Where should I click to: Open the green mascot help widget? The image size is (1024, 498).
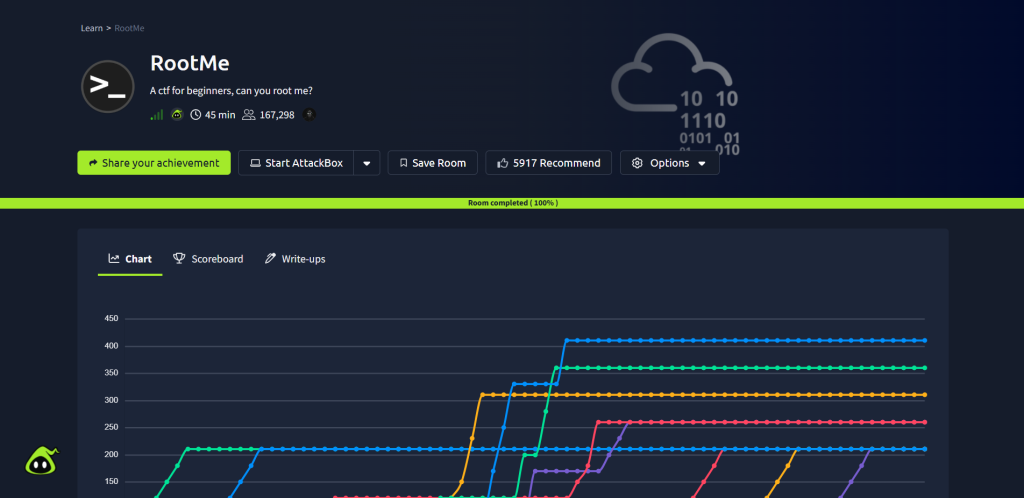coord(42,460)
